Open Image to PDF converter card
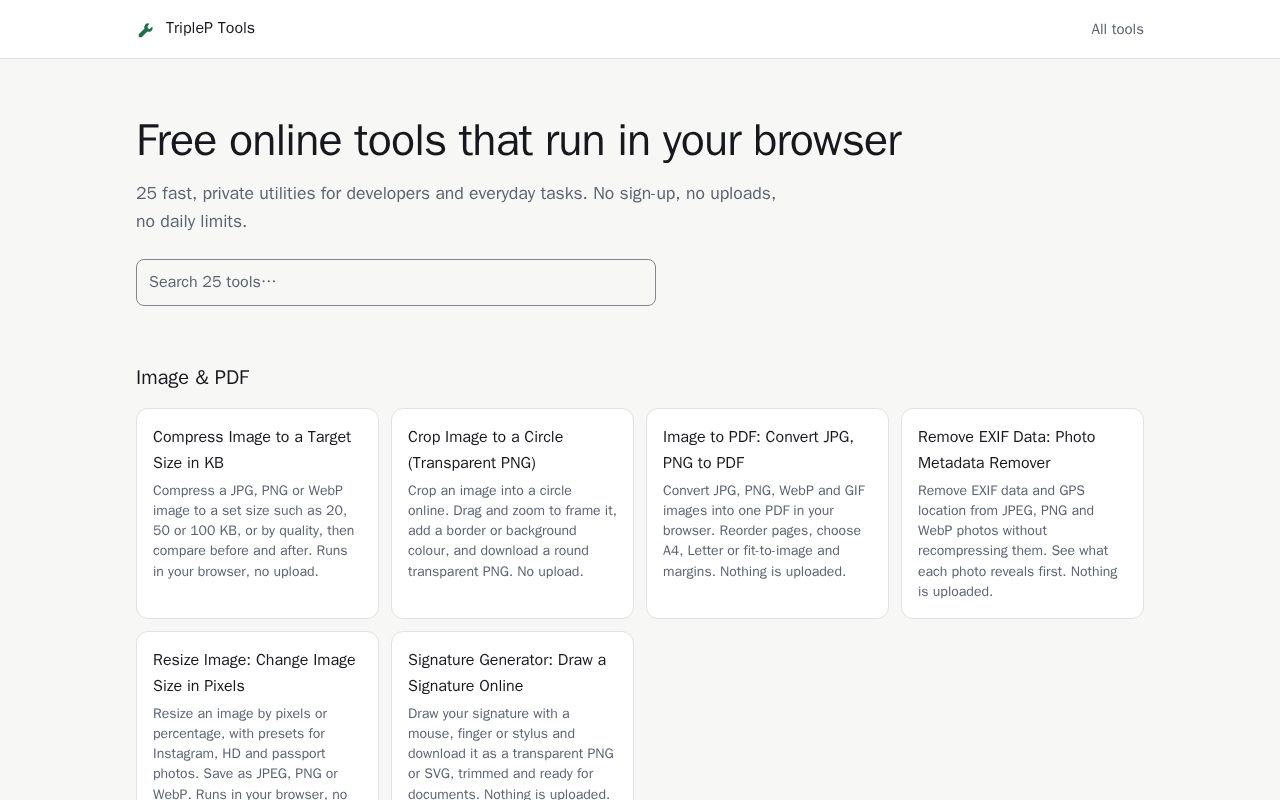 click(767, 513)
